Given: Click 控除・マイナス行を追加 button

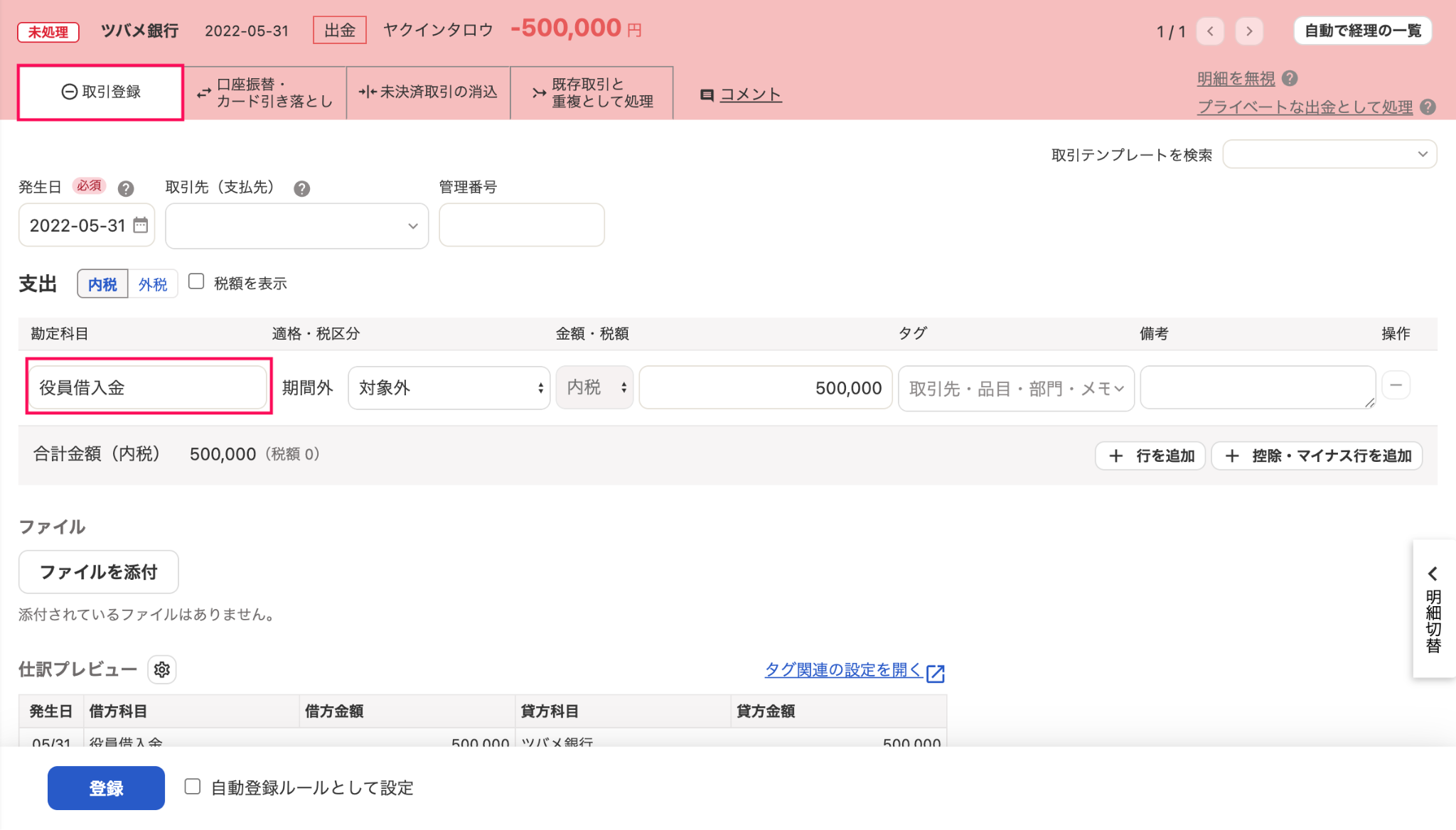Looking at the screenshot, I should (x=1317, y=456).
